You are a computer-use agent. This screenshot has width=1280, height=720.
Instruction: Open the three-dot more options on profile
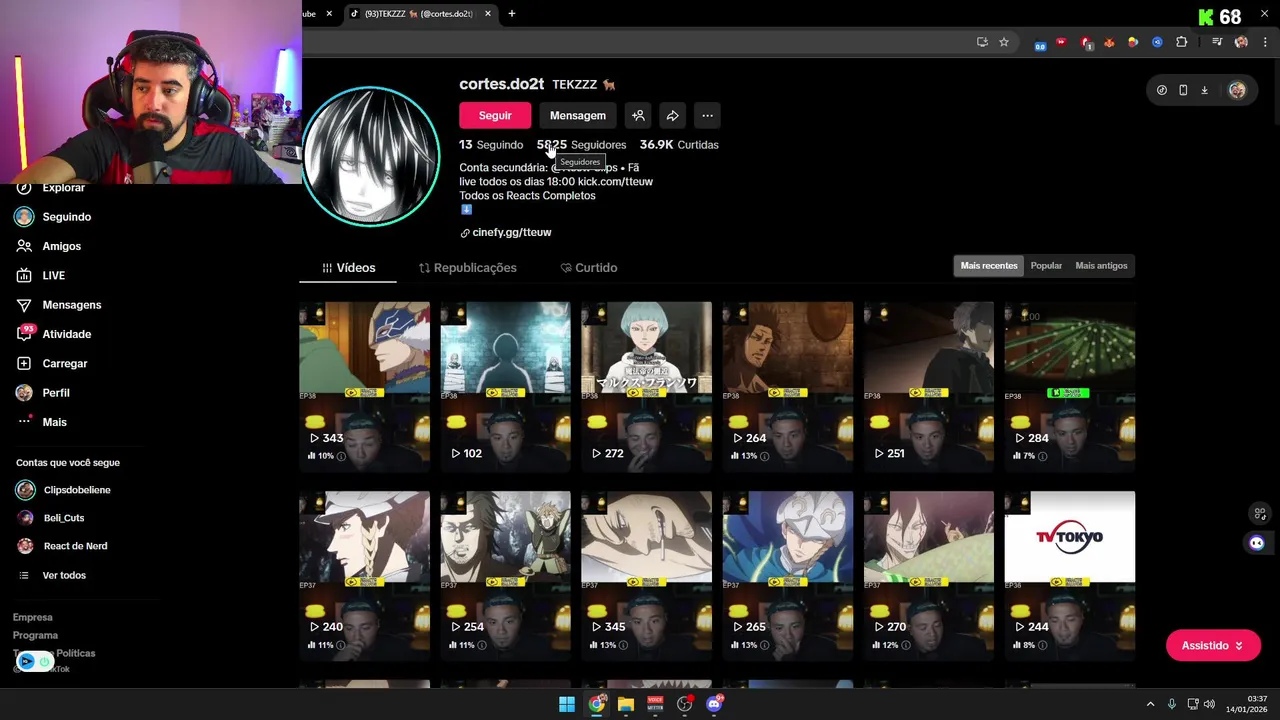[x=707, y=116]
